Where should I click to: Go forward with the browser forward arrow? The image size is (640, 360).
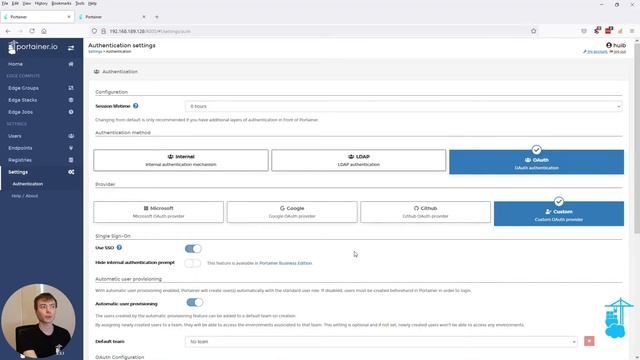(20, 31)
